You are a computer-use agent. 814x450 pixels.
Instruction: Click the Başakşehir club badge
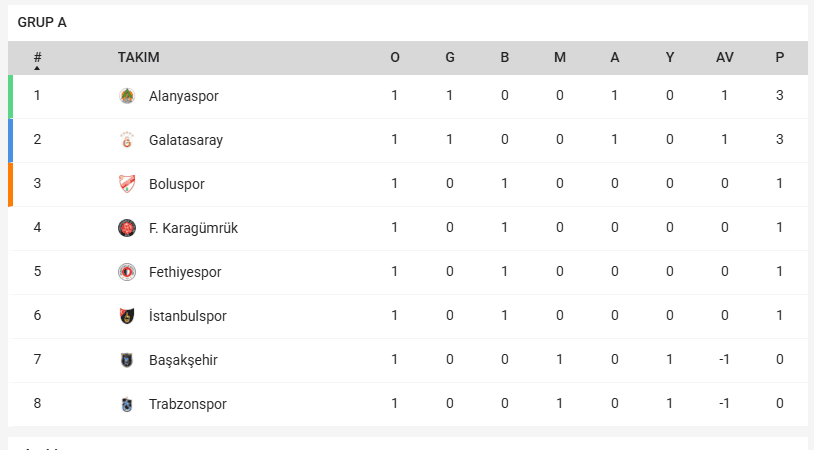pyautogui.click(x=127, y=360)
